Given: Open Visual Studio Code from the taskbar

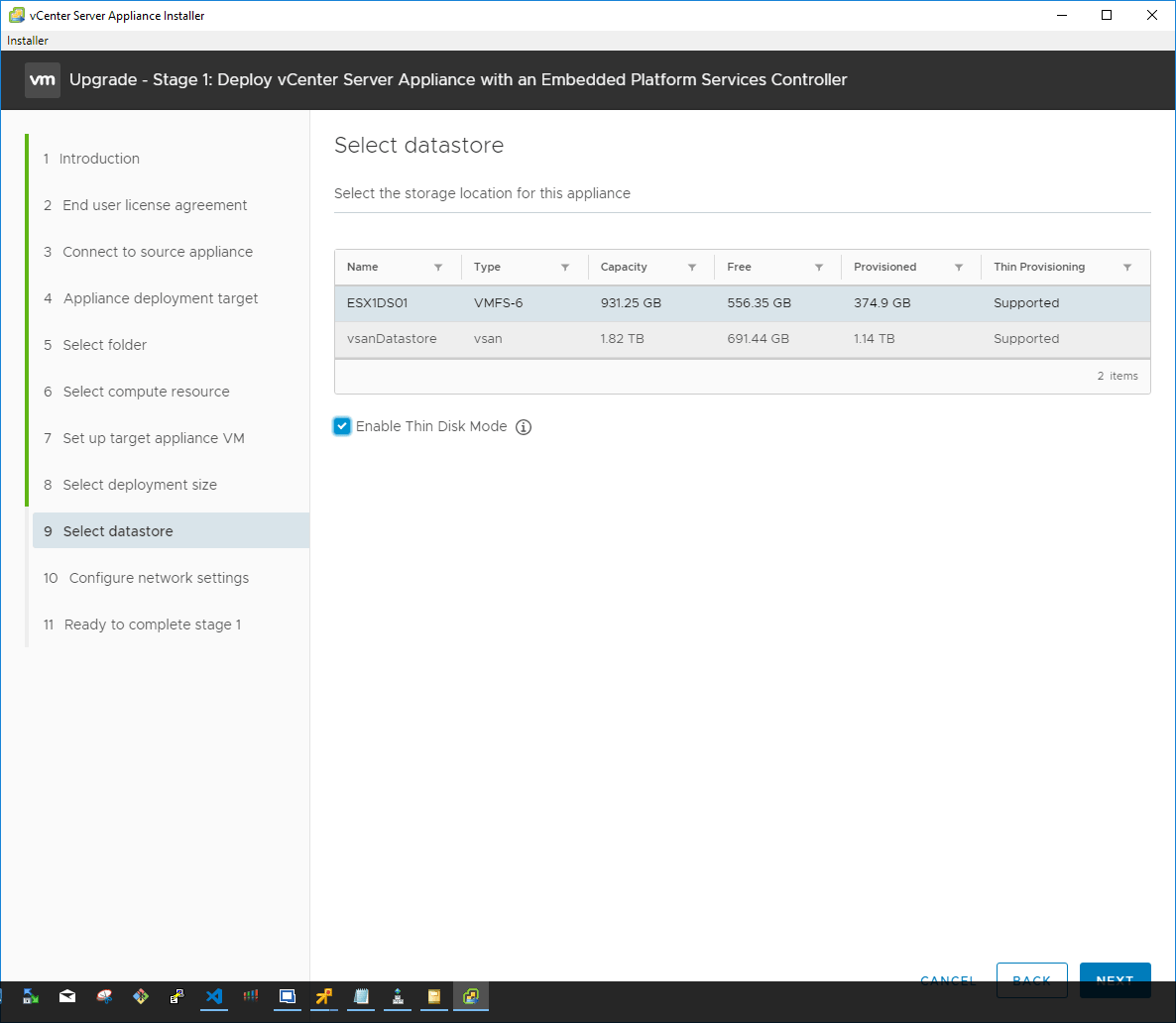Looking at the screenshot, I should click(214, 996).
